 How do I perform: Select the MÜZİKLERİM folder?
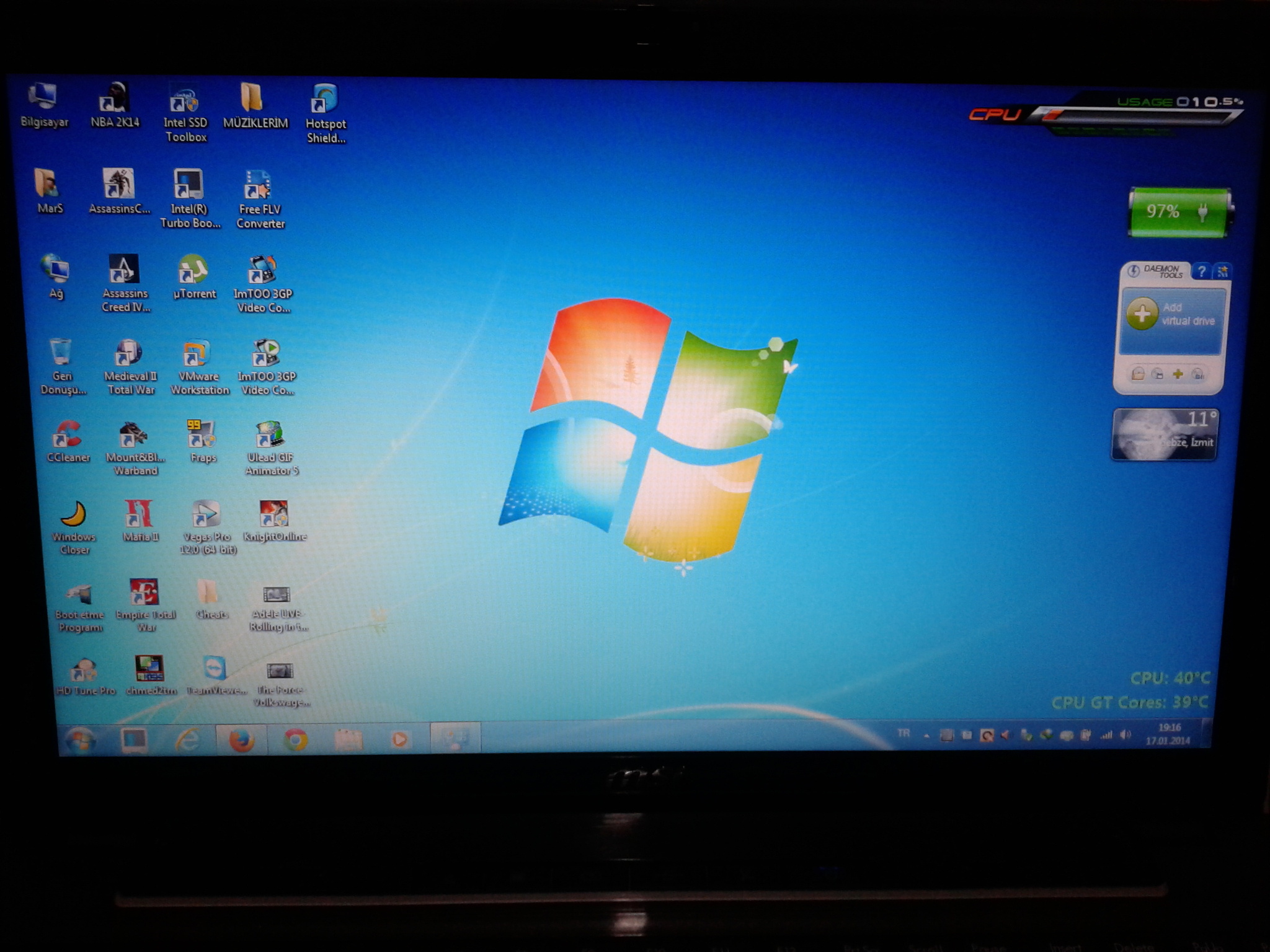click(255, 105)
